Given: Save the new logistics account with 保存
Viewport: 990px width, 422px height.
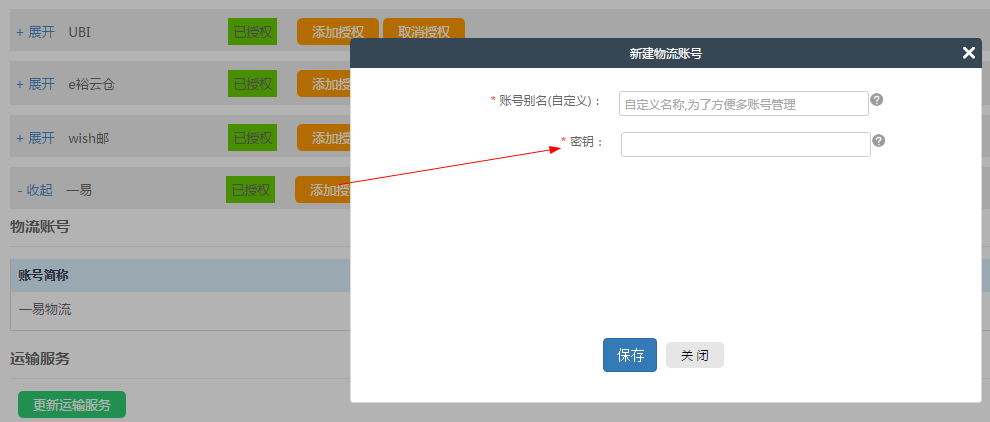Looking at the screenshot, I should tap(630, 355).
